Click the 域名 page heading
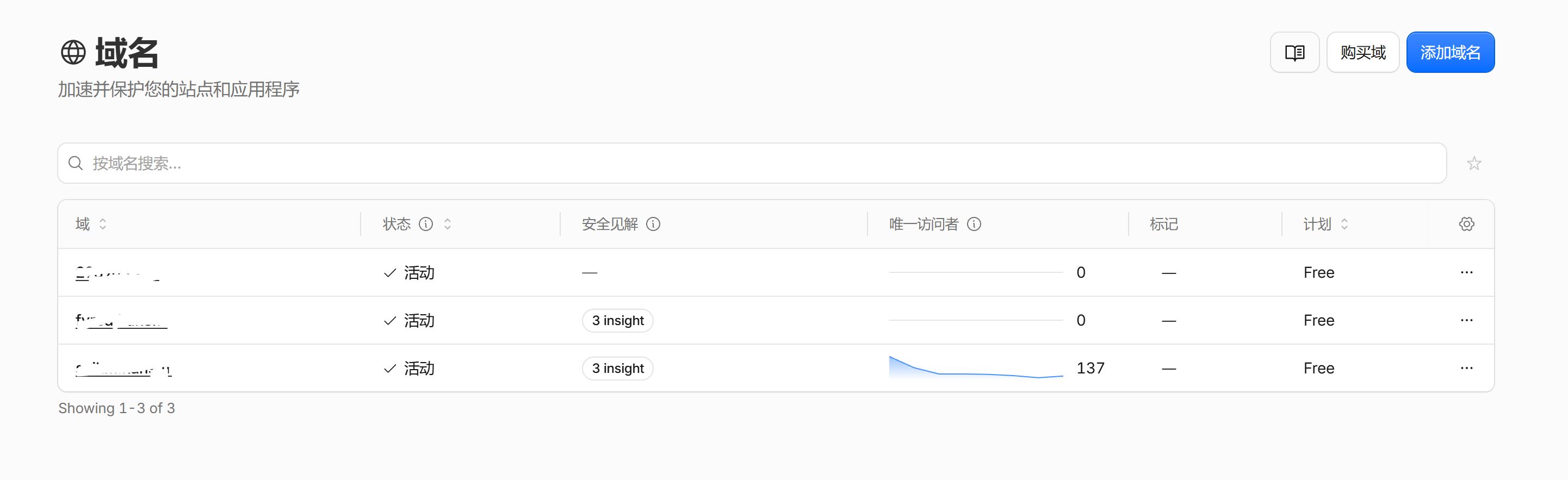 (x=127, y=53)
